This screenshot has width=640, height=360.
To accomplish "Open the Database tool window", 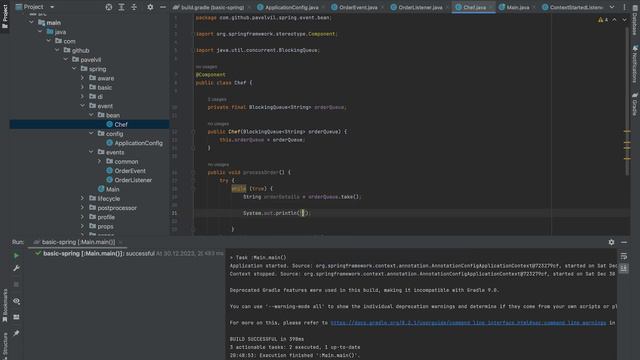I will 635,19.
